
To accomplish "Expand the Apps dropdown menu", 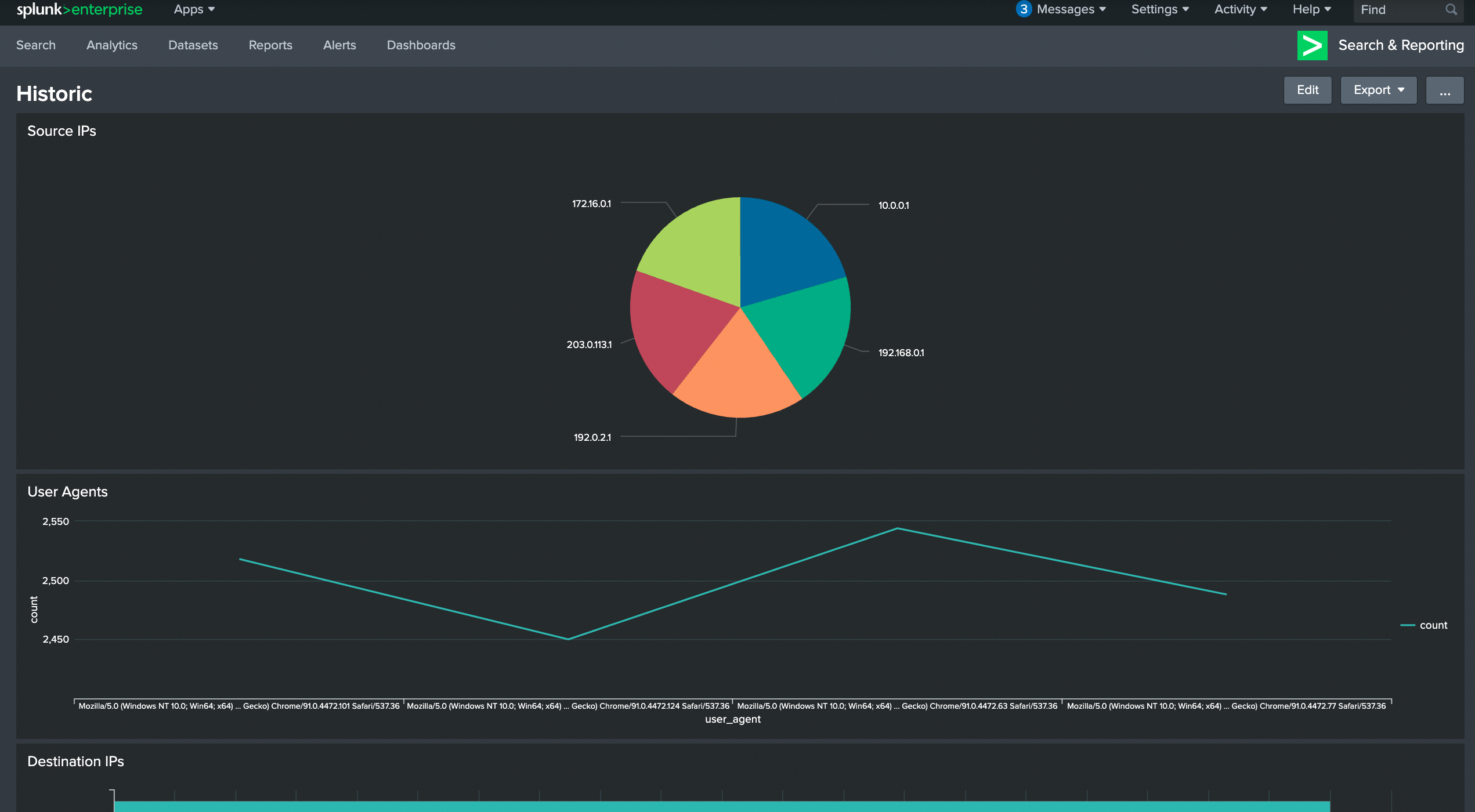I will [194, 9].
